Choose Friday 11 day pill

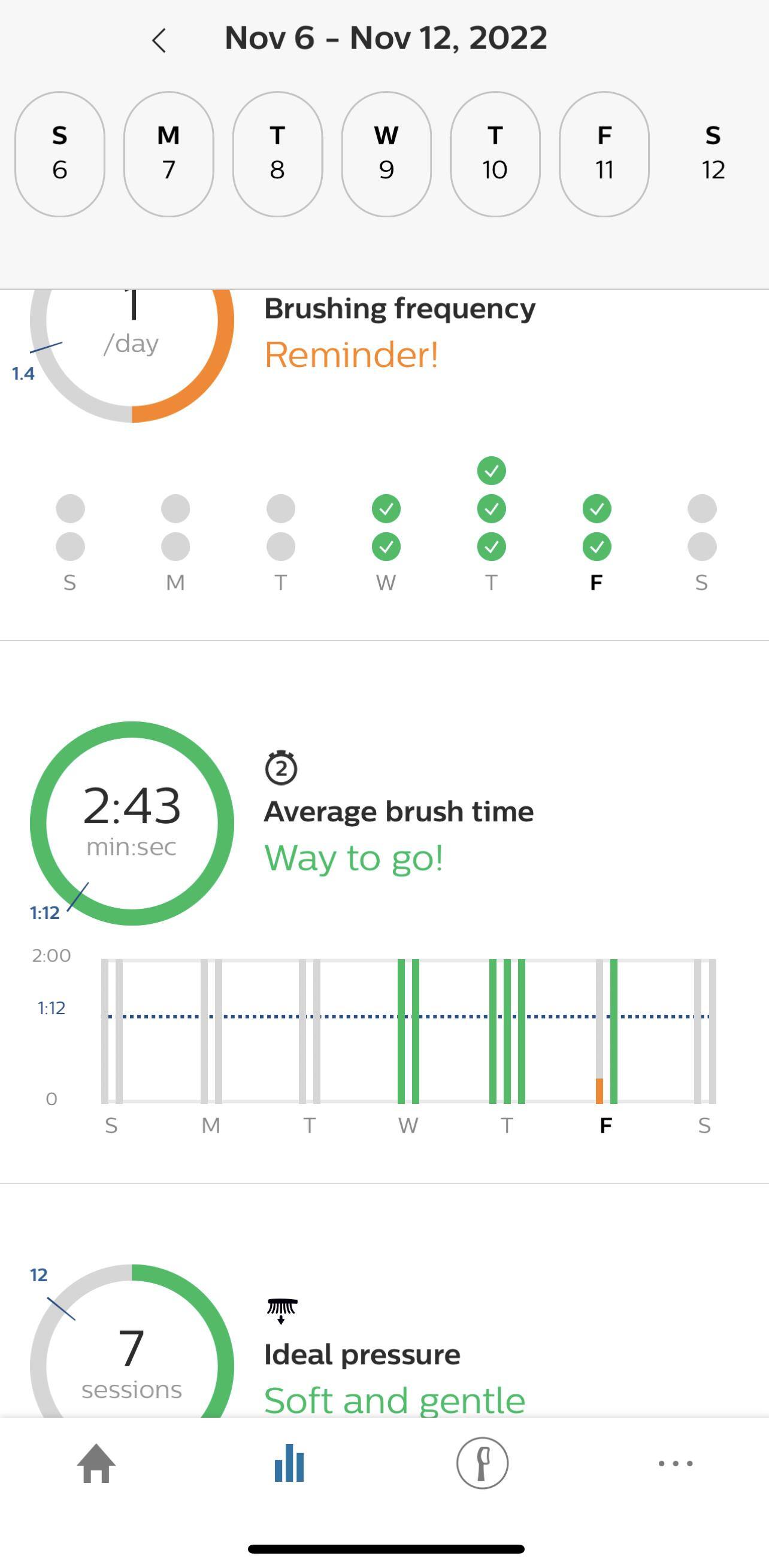[x=604, y=154]
